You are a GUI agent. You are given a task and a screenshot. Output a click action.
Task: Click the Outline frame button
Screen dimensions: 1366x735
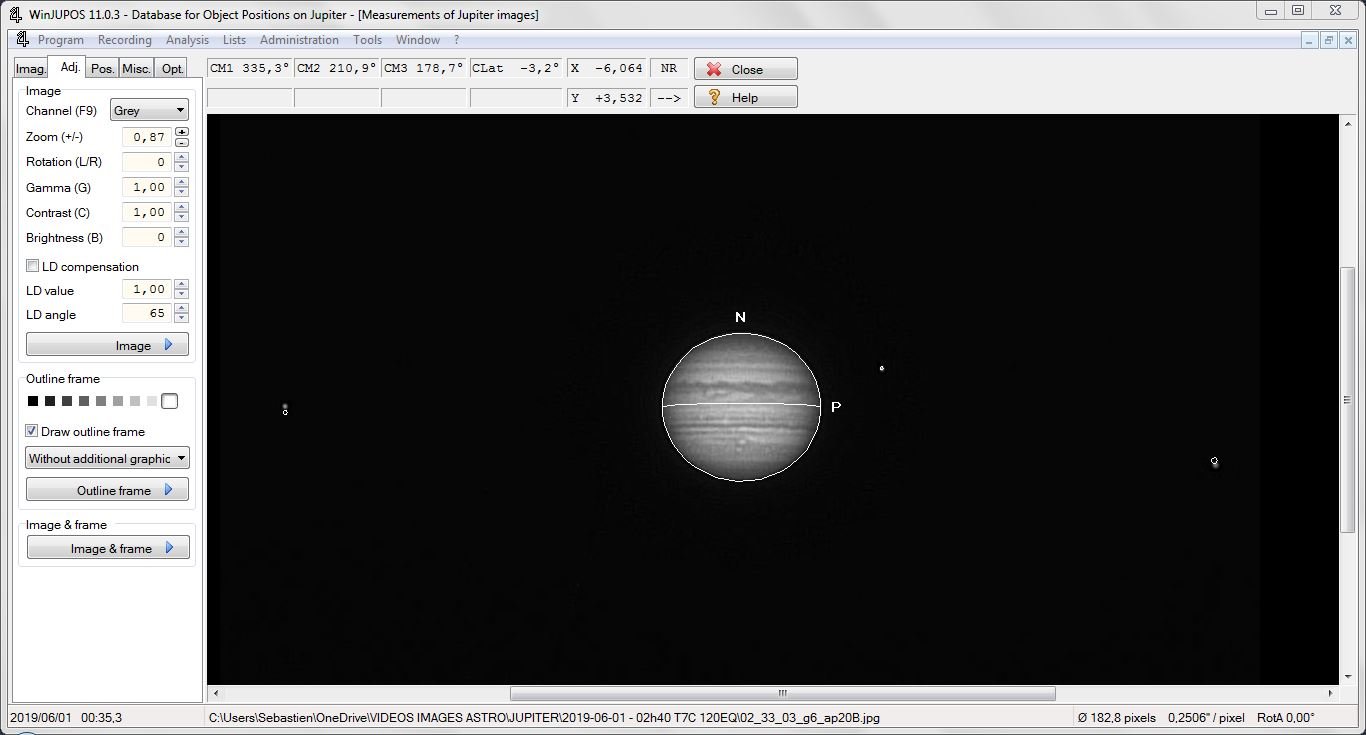pyautogui.click(x=107, y=491)
